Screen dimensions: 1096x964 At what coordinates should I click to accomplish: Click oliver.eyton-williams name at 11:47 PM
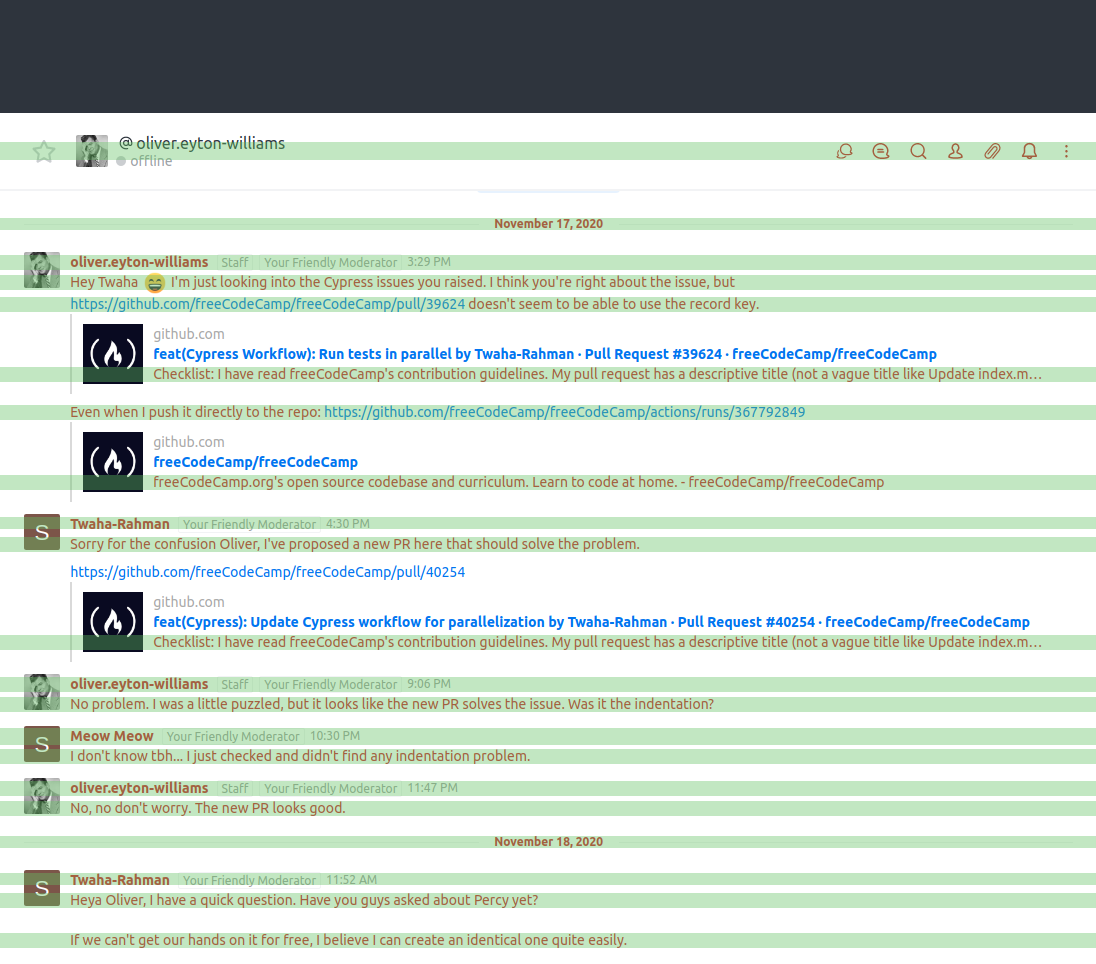tap(139, 788)
